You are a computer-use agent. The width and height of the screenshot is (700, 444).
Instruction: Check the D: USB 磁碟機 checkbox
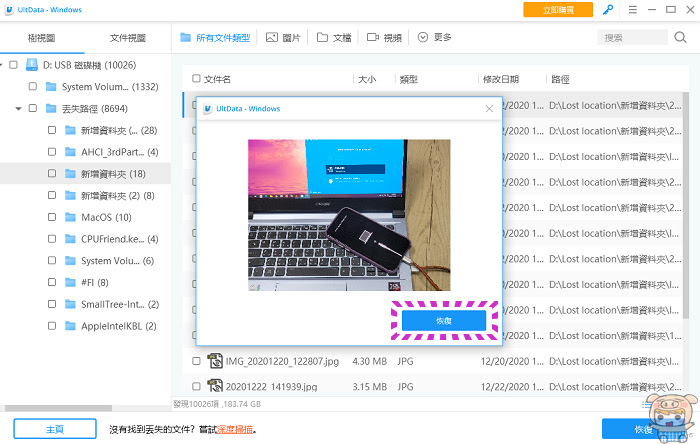tap(13, 65)
